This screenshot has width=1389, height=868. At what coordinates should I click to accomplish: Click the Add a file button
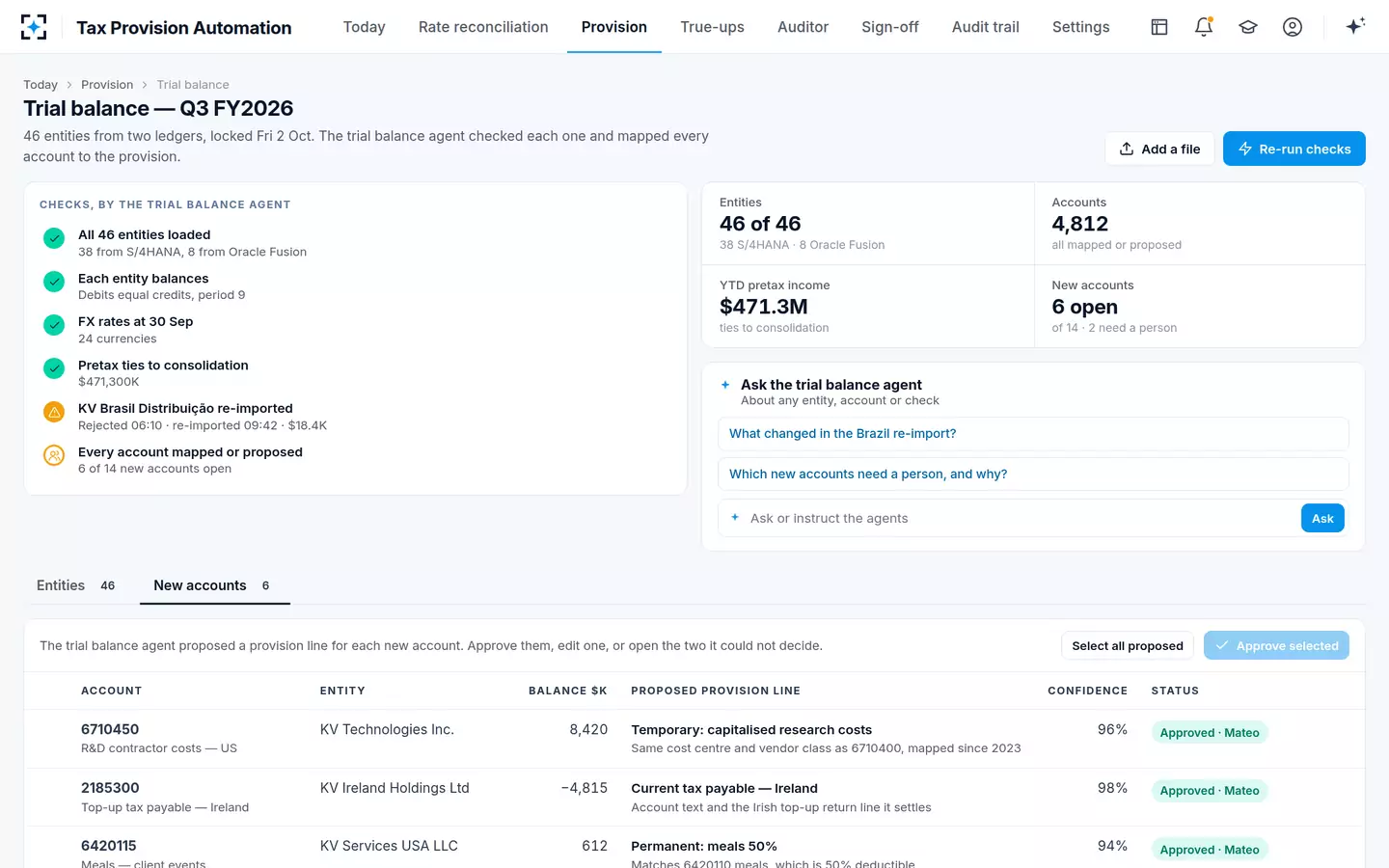coord(1159,149)
